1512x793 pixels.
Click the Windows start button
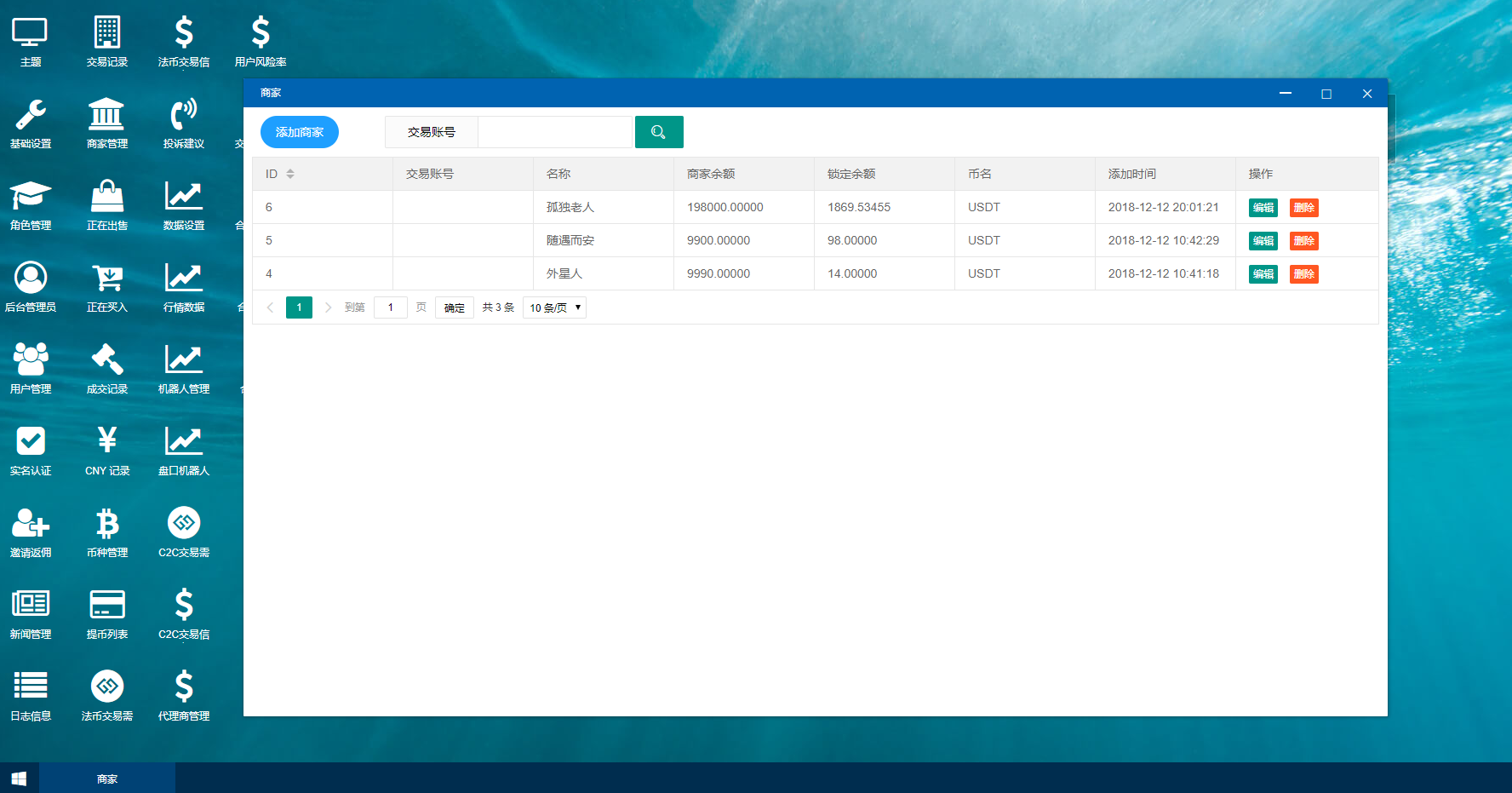19,779
